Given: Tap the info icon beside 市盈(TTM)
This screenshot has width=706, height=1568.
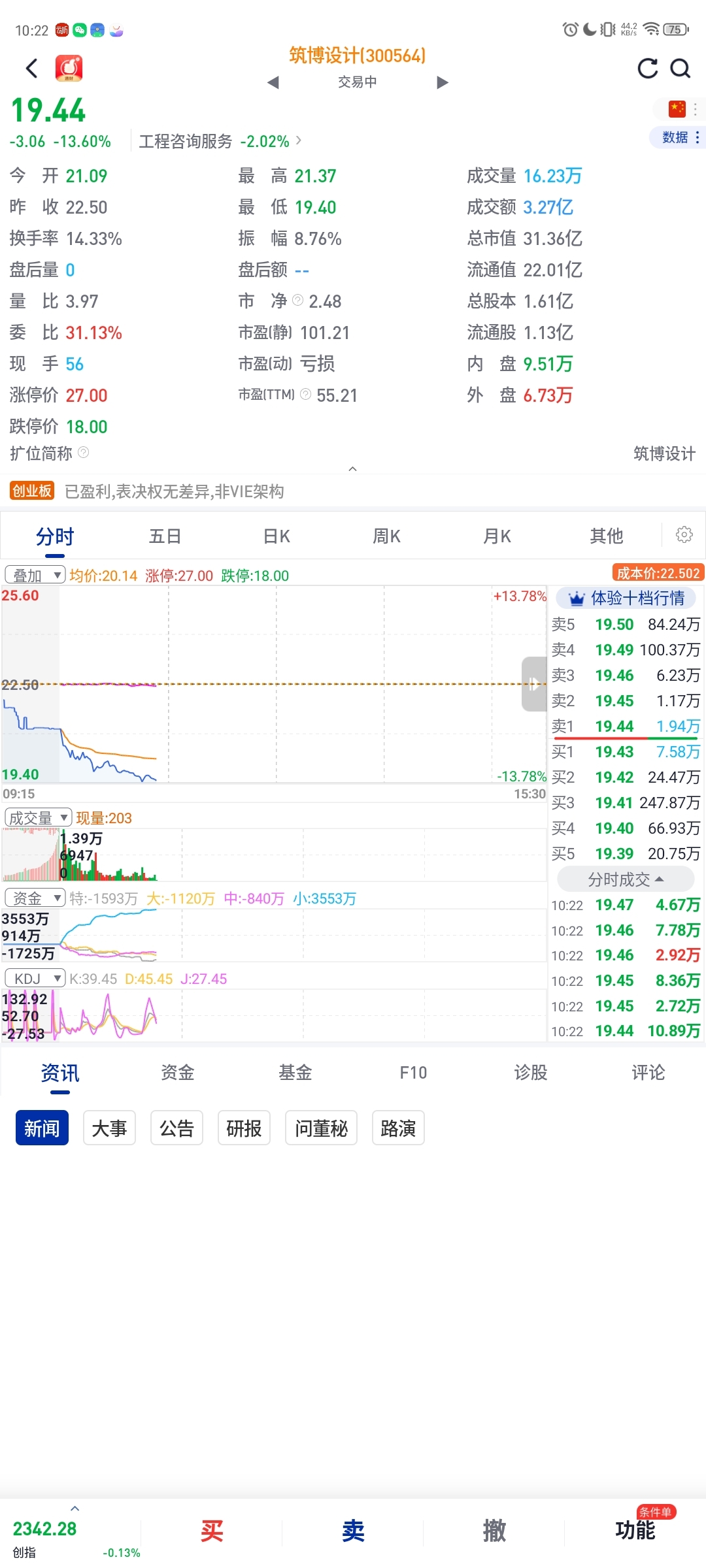Looking at the screenshot, I should click(305, 394).
